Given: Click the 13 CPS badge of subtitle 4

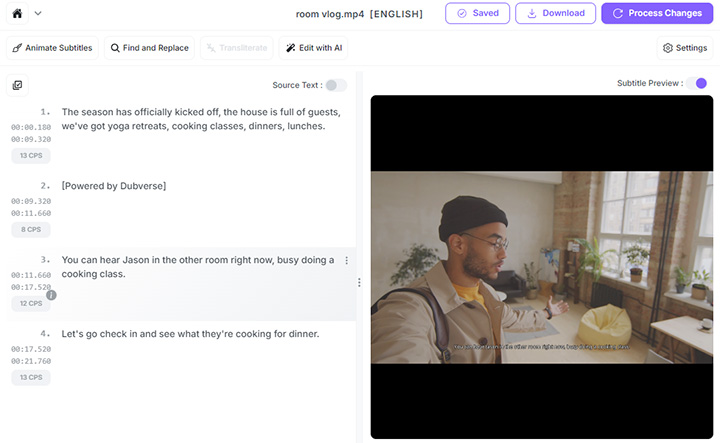Looking at the screenshot, I should (31, 377).
